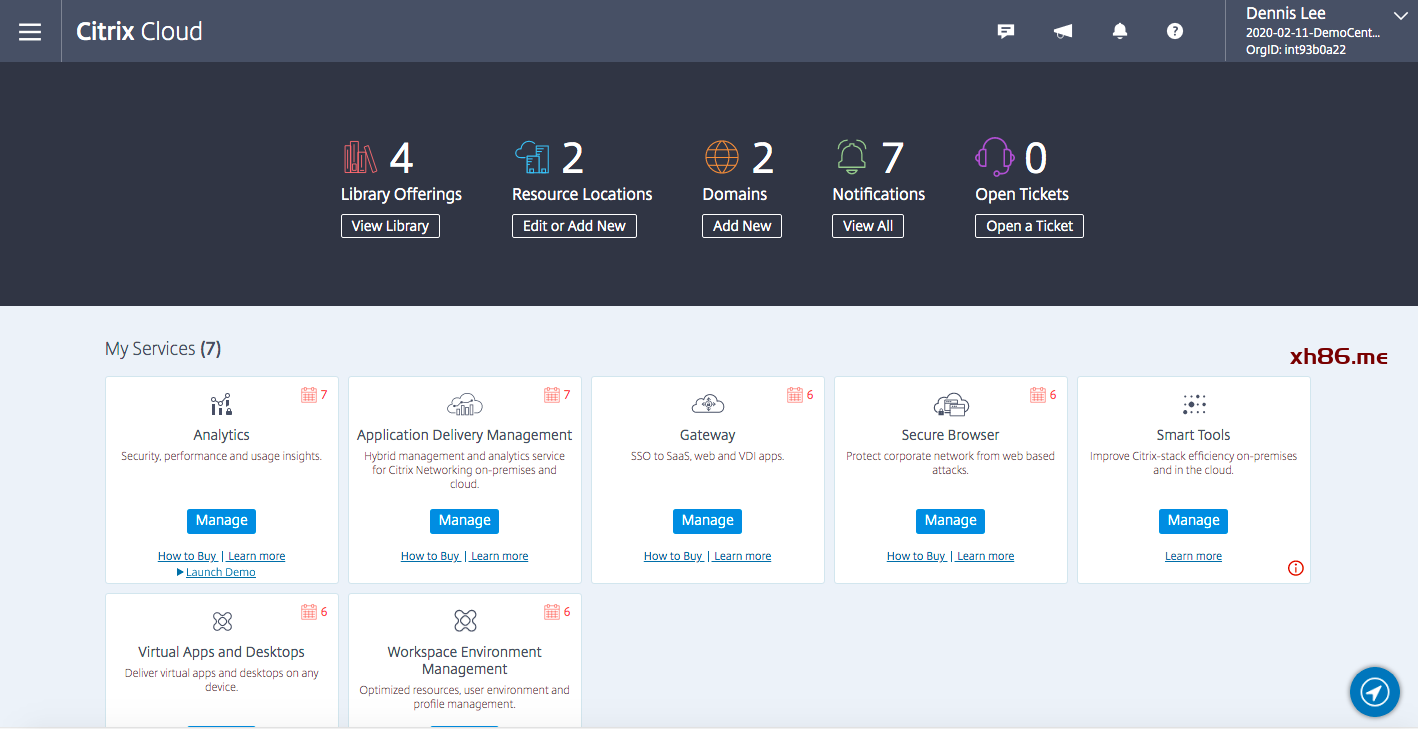Open How to Buy link for Analytics
The height and width of the screenshot is (729, 1418).
point(187,556)
